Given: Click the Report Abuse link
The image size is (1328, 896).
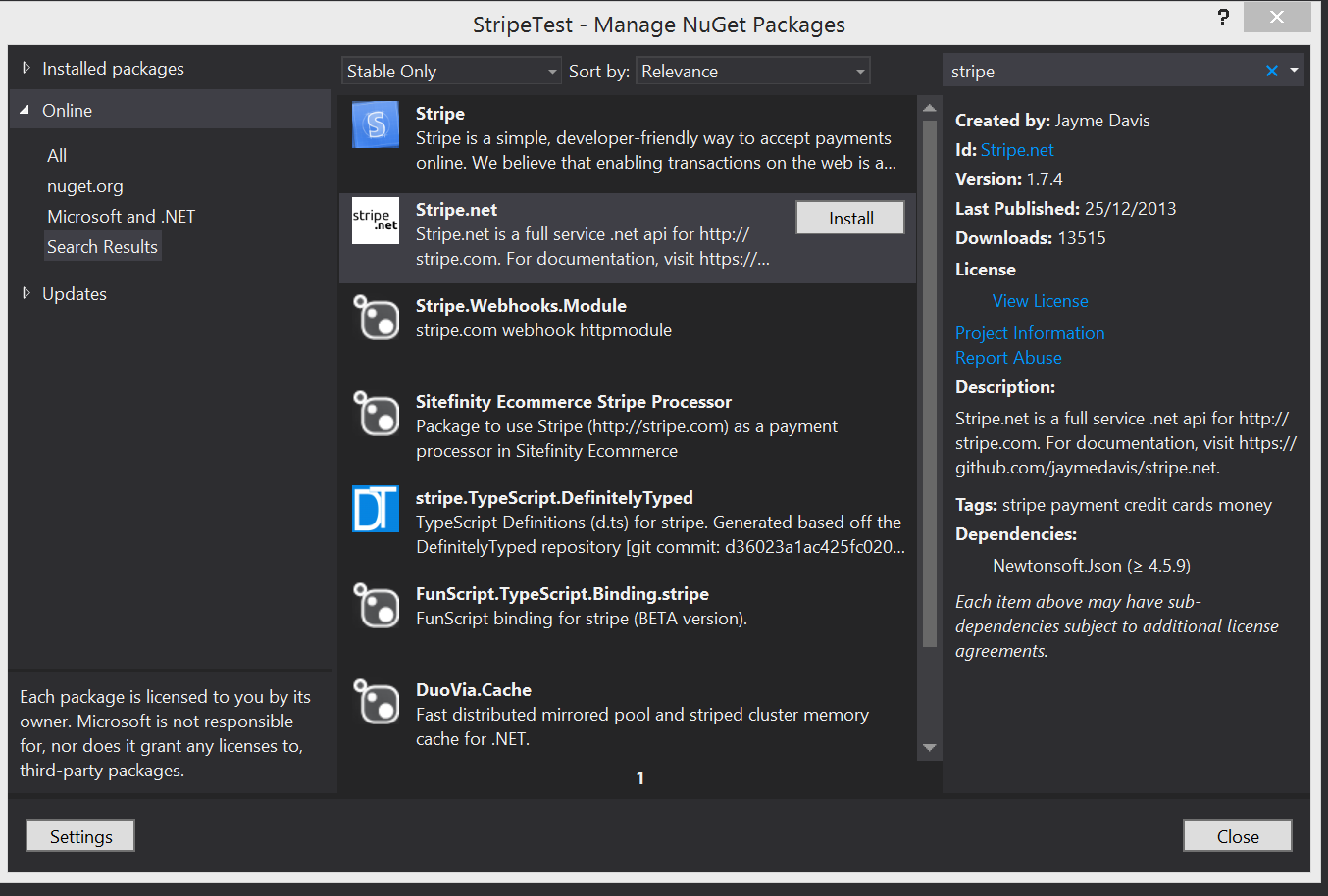Looking at the screenshot, I should click(x=1008, y=357).
